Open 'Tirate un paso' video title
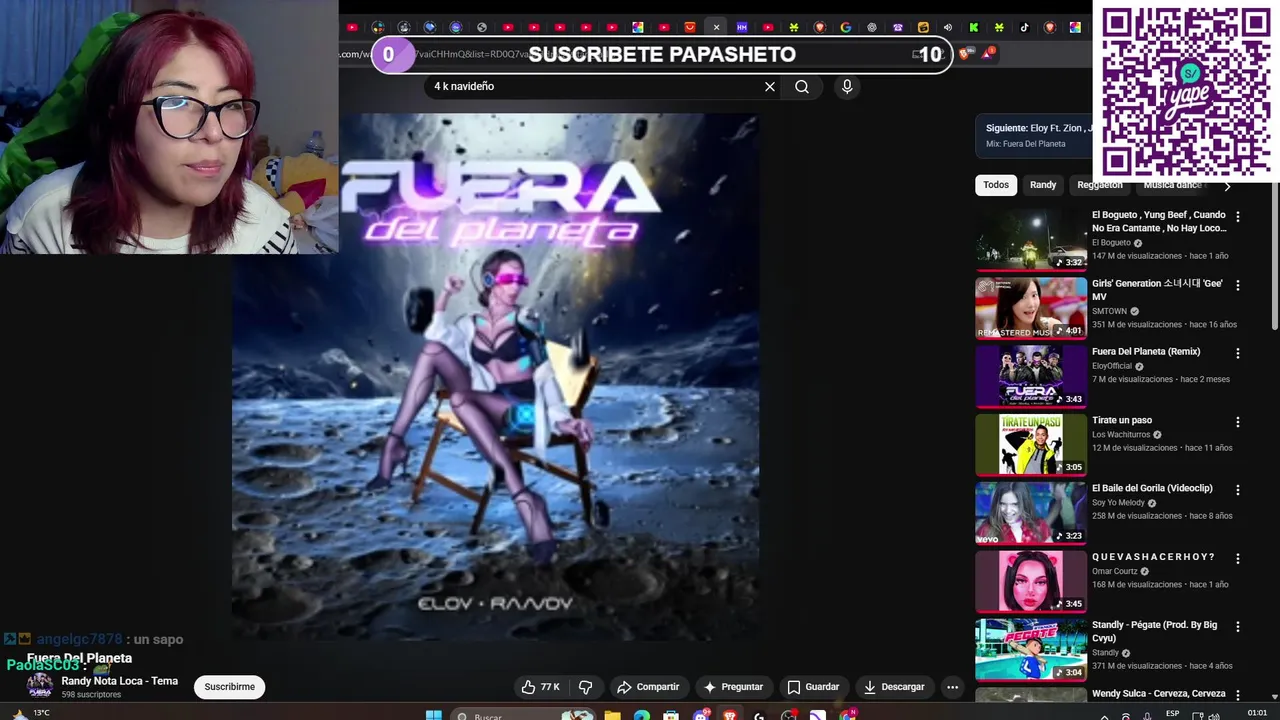1280x720 pixels. [1122, 421]
